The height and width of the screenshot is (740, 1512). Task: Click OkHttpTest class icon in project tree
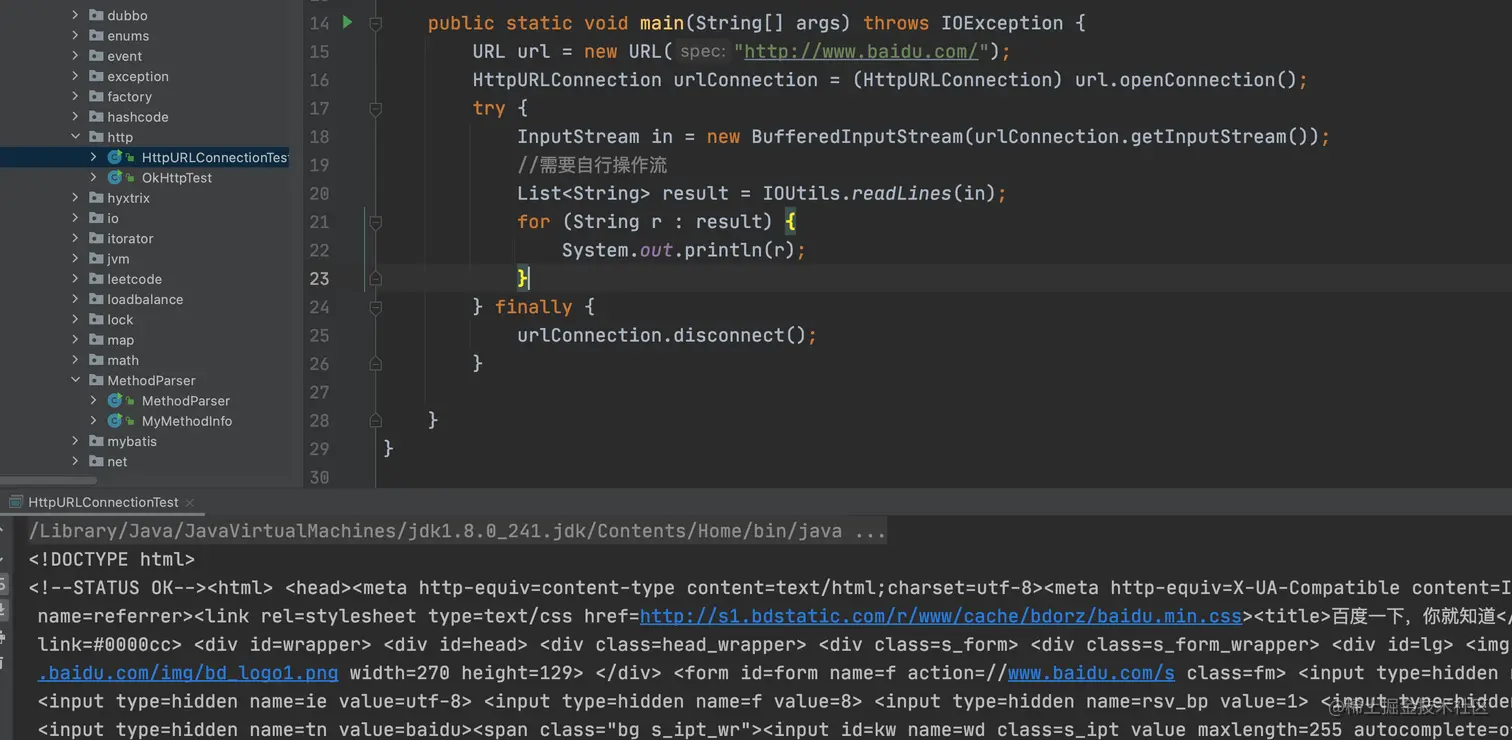(115, 177)
